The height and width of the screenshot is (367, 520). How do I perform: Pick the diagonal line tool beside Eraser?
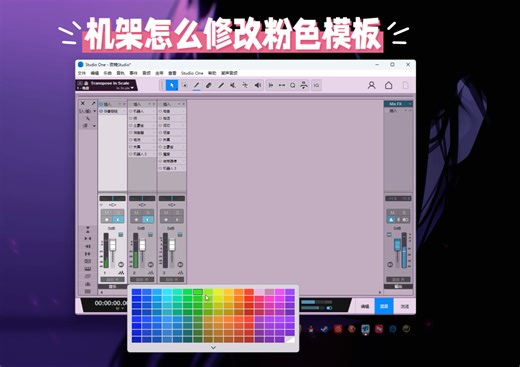221,85
